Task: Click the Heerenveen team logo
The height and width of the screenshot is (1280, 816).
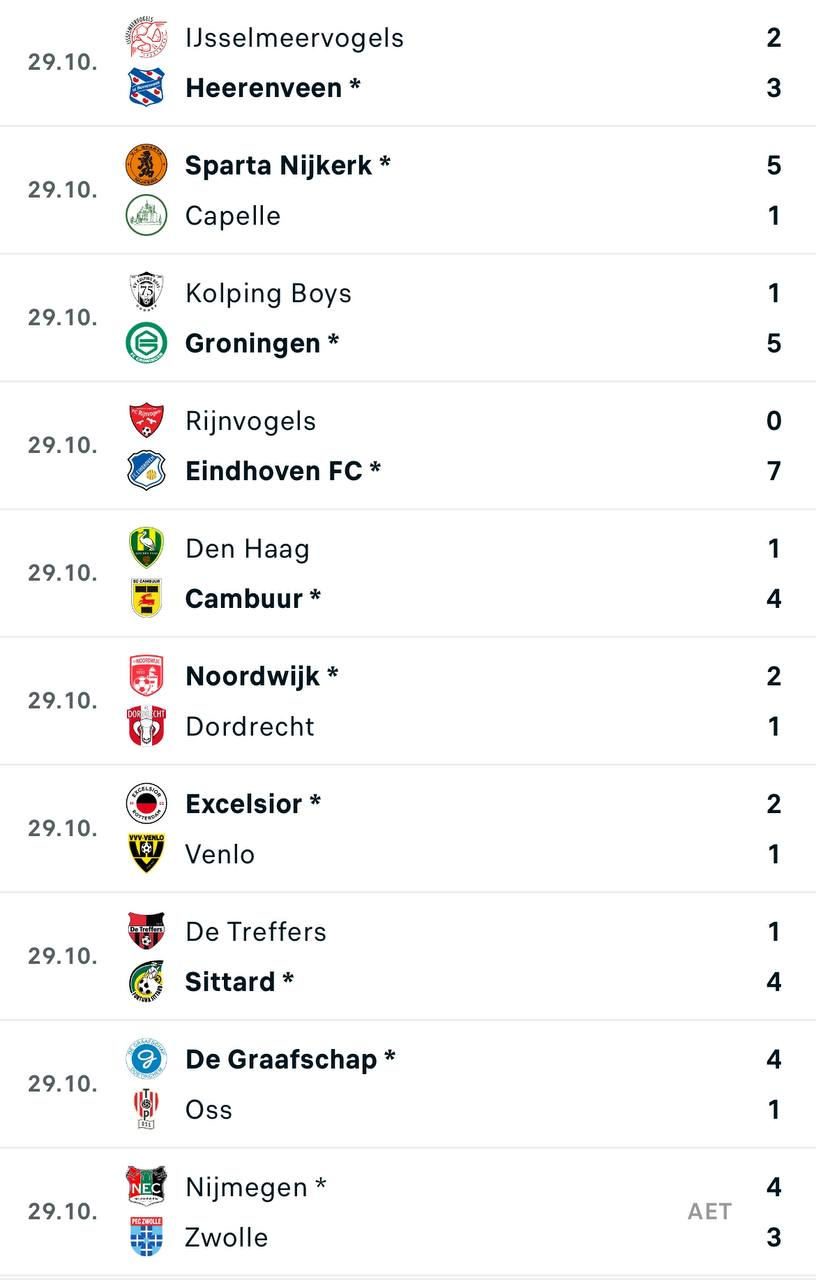Action: 146,88
